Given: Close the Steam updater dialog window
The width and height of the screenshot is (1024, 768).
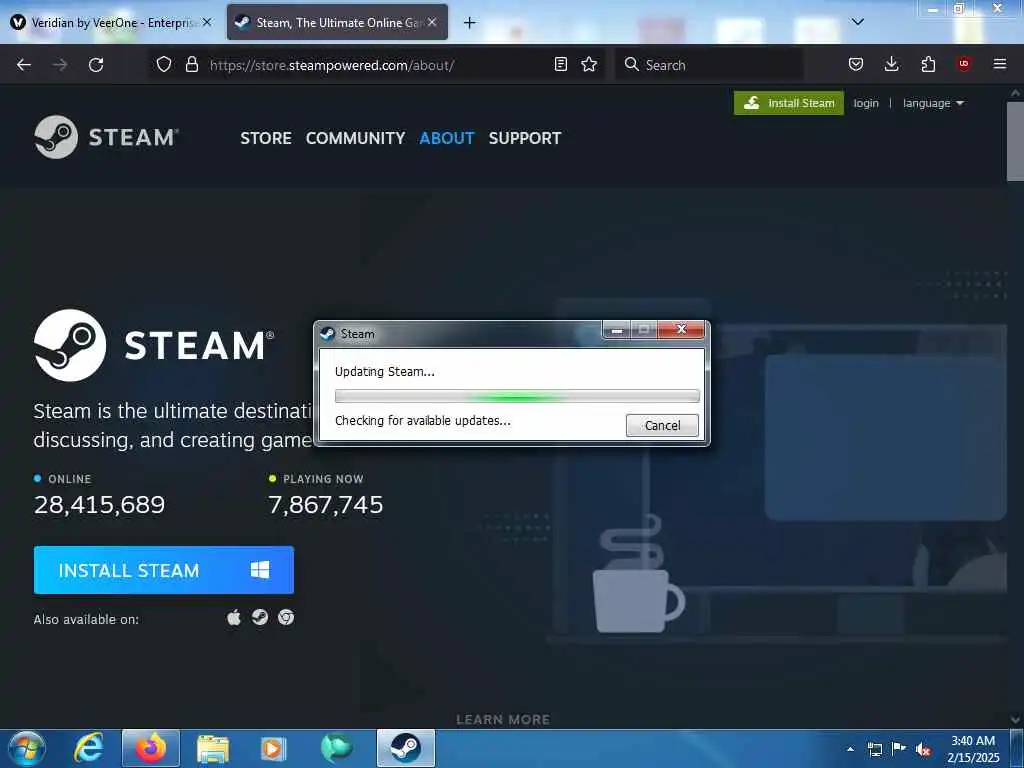Looking at the screenshot, I should pyautogui.click(x=681, y=329).
